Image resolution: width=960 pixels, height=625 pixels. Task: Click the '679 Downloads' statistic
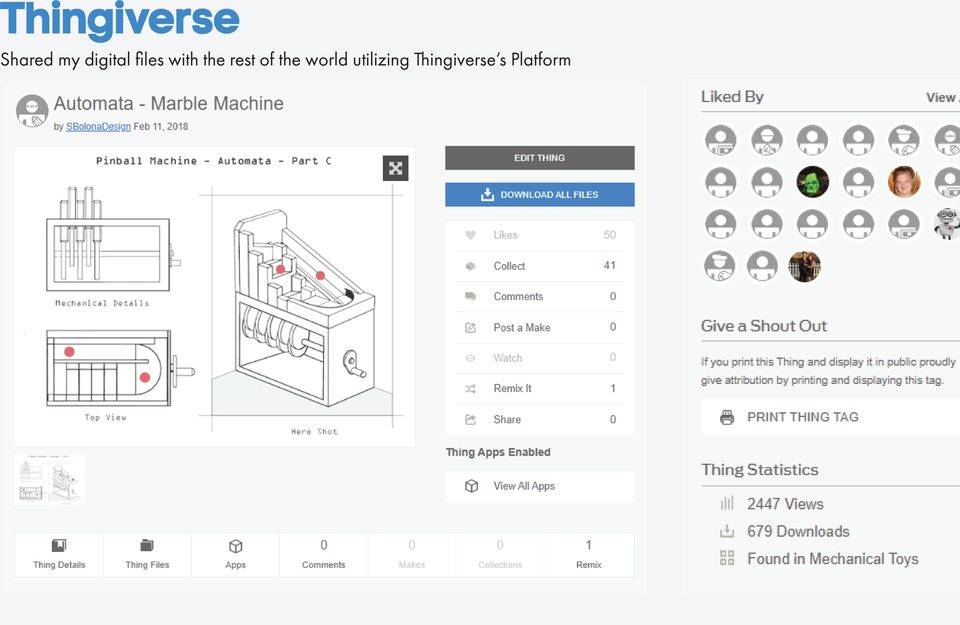tap(798, 531)
